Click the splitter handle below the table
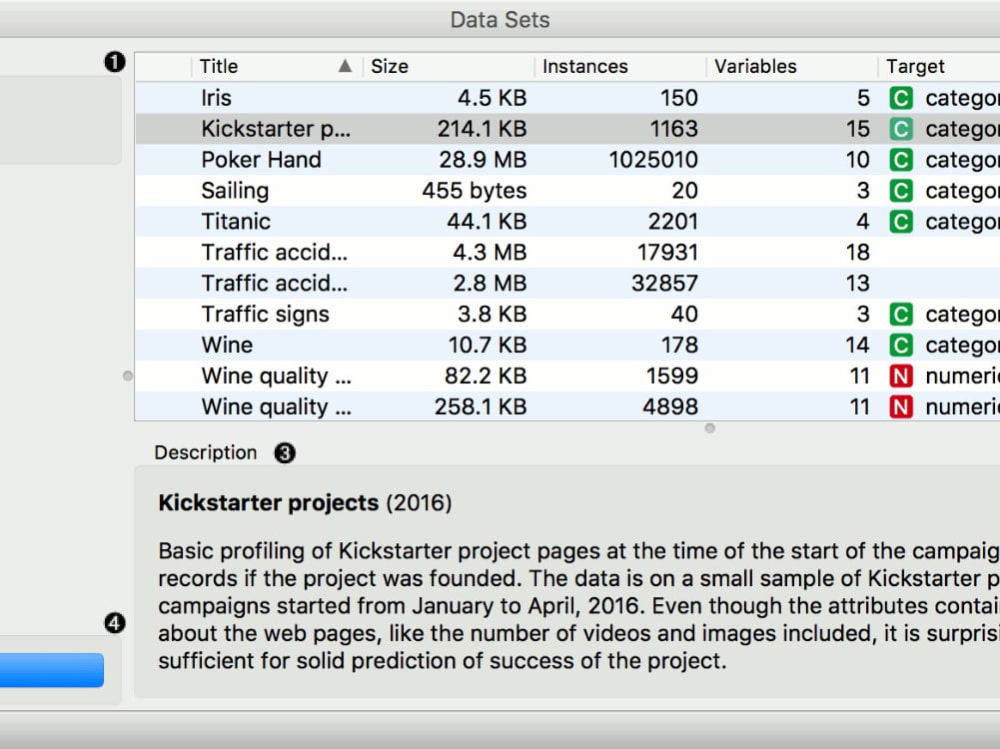Viewport: 1000px width, 749px height. click(710, 428)
